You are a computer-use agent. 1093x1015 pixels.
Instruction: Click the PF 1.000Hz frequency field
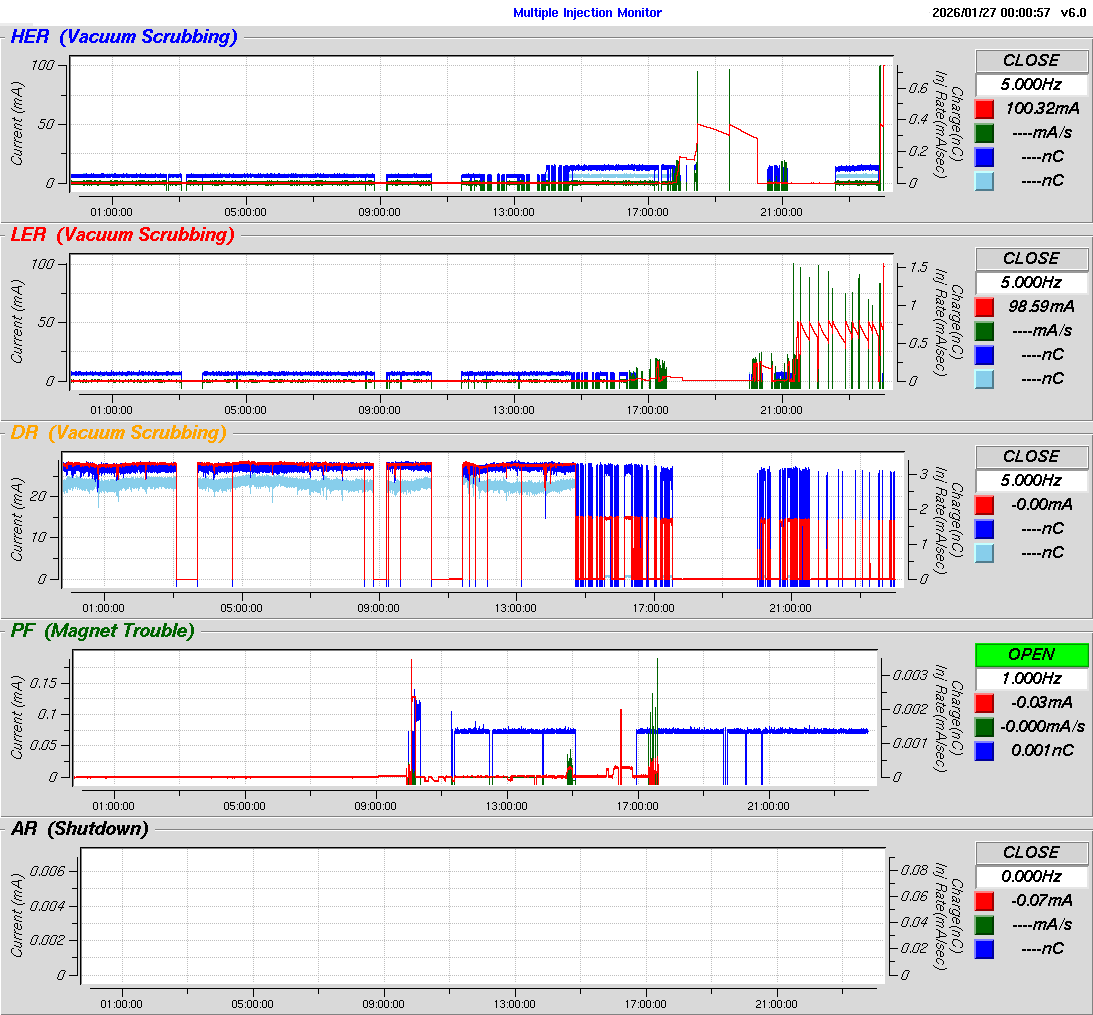pos(1031,678)
